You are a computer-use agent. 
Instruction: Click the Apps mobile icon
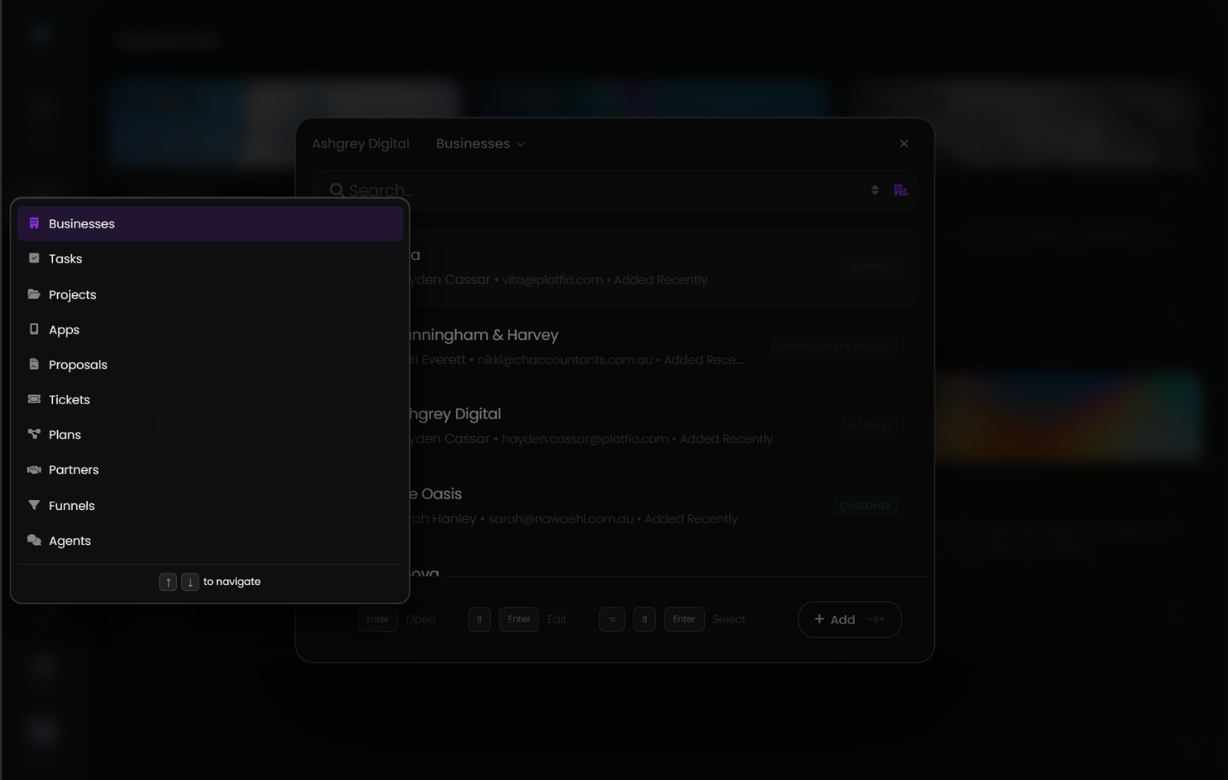tap(35, 329)
